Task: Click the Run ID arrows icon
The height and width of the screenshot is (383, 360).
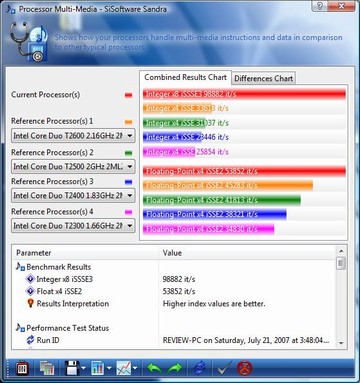Action: click(x=30, y=340)
